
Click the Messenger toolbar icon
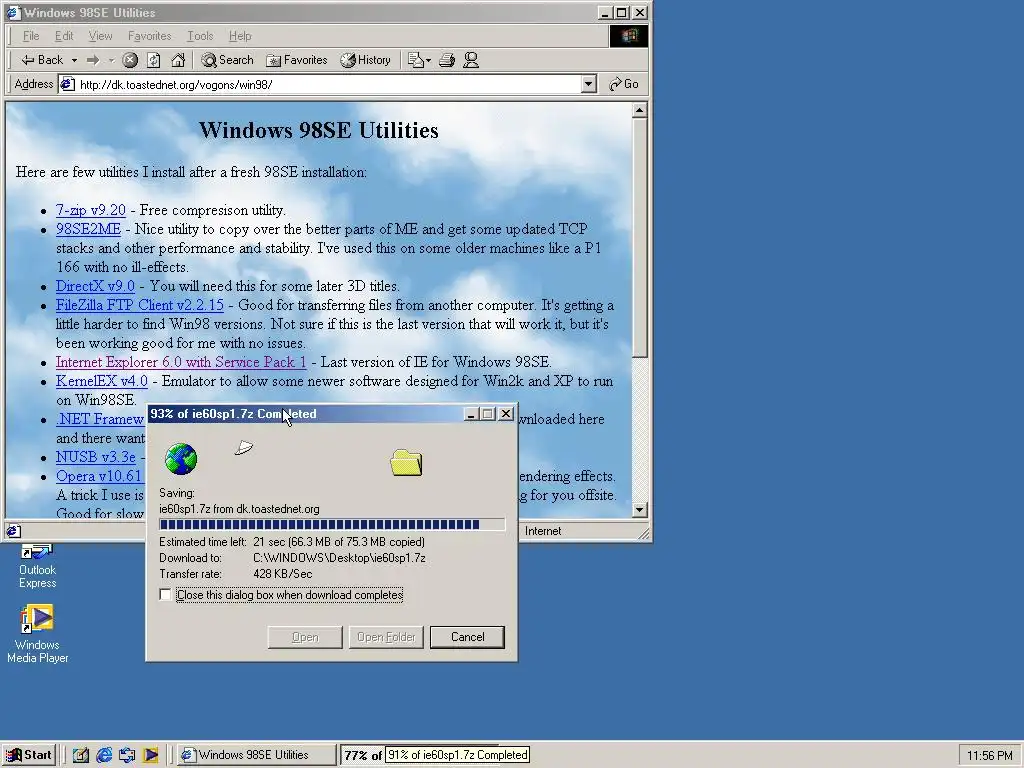pos(471,60)
